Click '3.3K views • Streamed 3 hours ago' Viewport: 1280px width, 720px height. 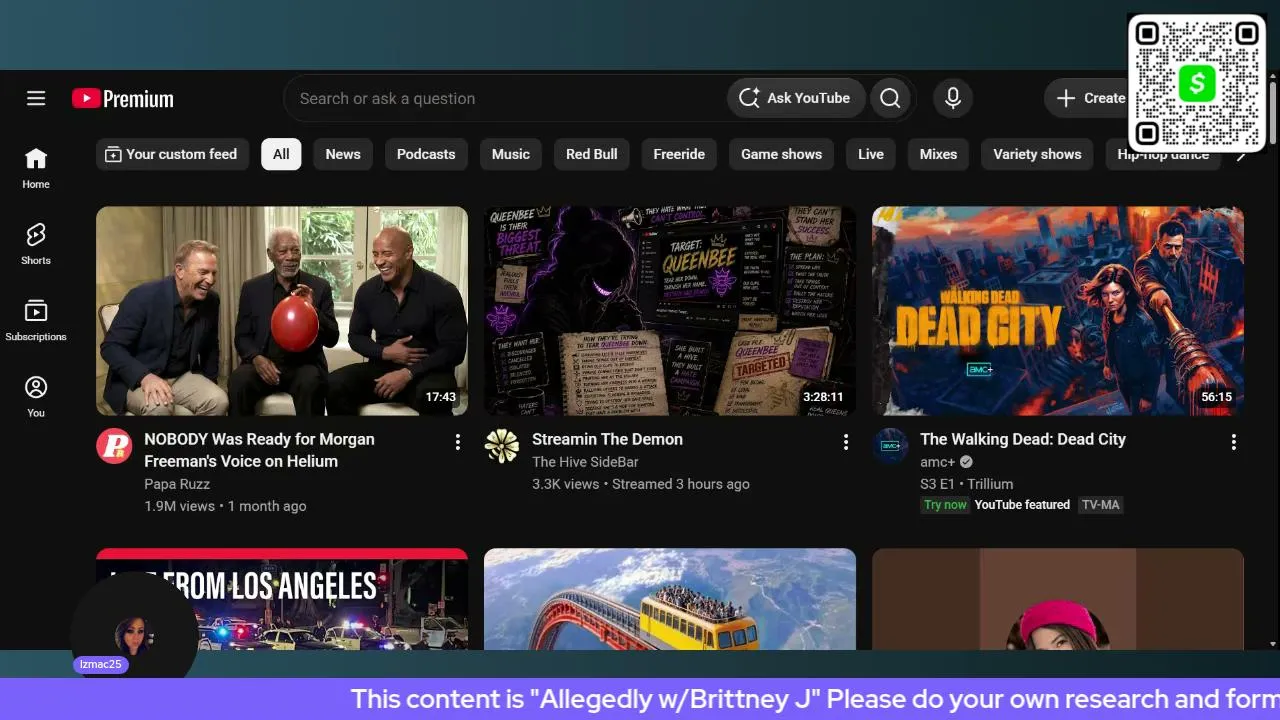tap(640, 484)
